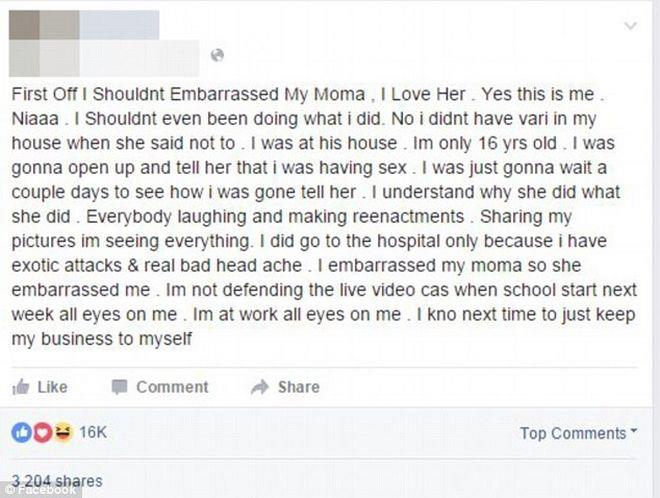The width and height of the screenshot is (660, 498).
Task: Click the Facebook watermark label
Action: click(41, 490)
